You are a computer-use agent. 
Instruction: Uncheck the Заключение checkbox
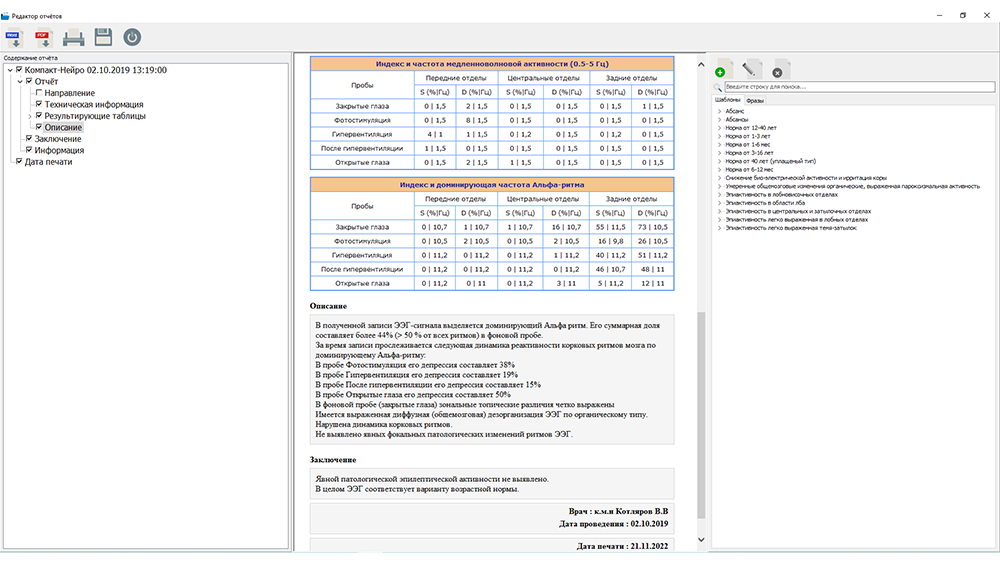(29, 139)
